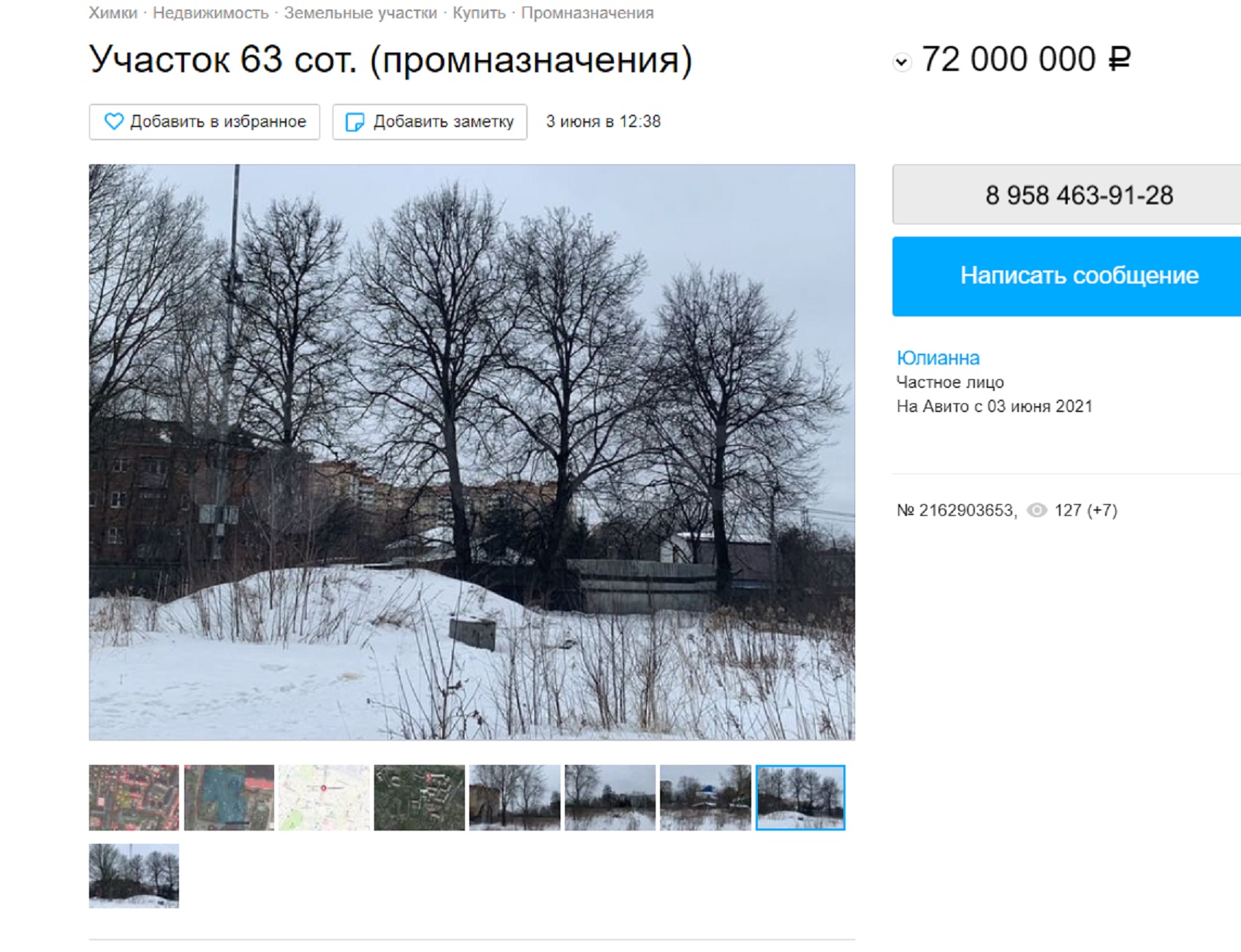Open seller profile Юлианна
Viewport: 1241px width, 952px height.
938,358
